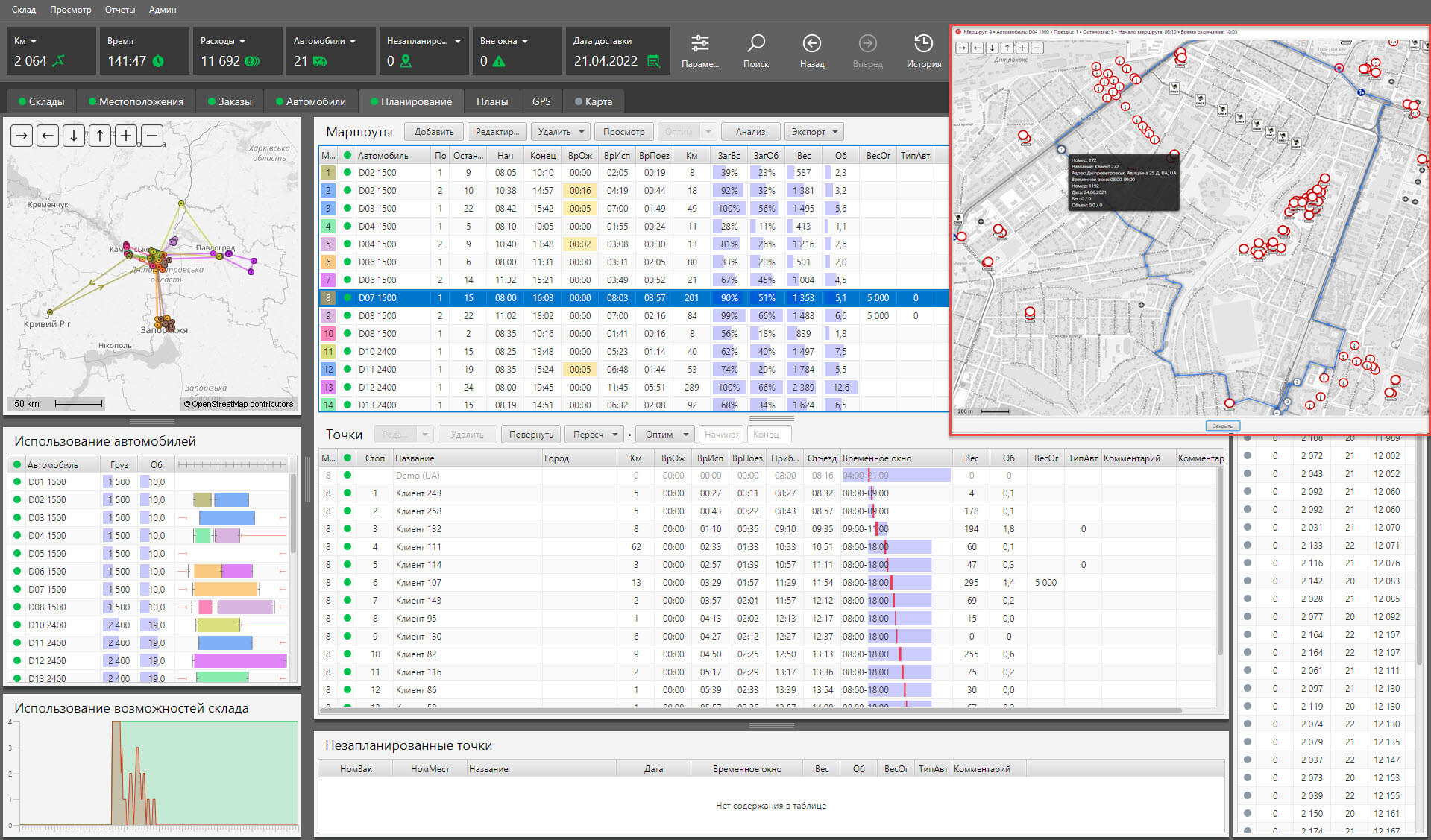Viewport: 1431px width, 840px height.
Task: Toggle the green status dot of route 1
Action: tap(347, 172)
